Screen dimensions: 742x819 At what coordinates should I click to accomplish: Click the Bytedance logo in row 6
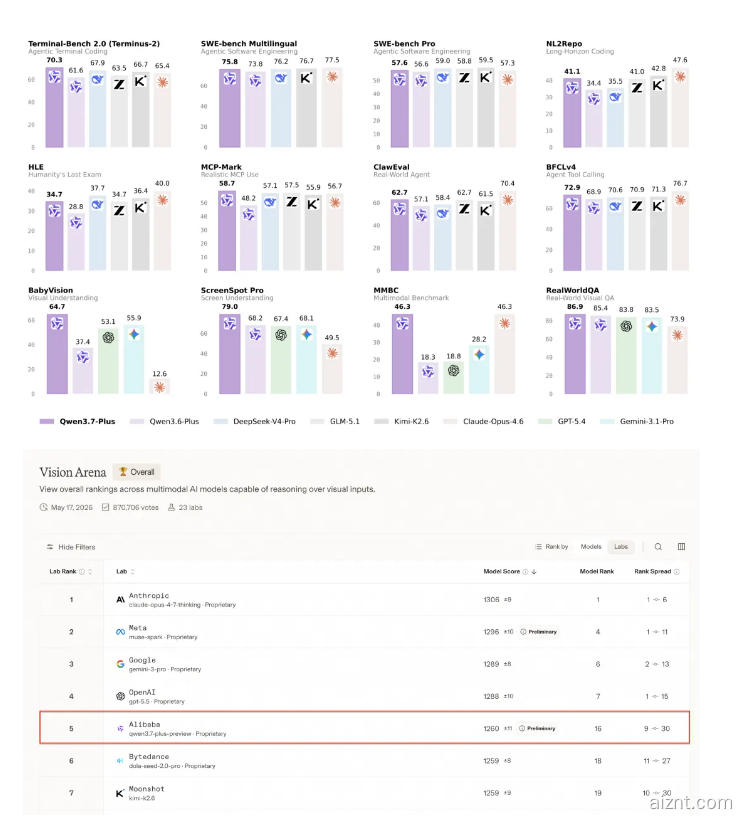120,760
